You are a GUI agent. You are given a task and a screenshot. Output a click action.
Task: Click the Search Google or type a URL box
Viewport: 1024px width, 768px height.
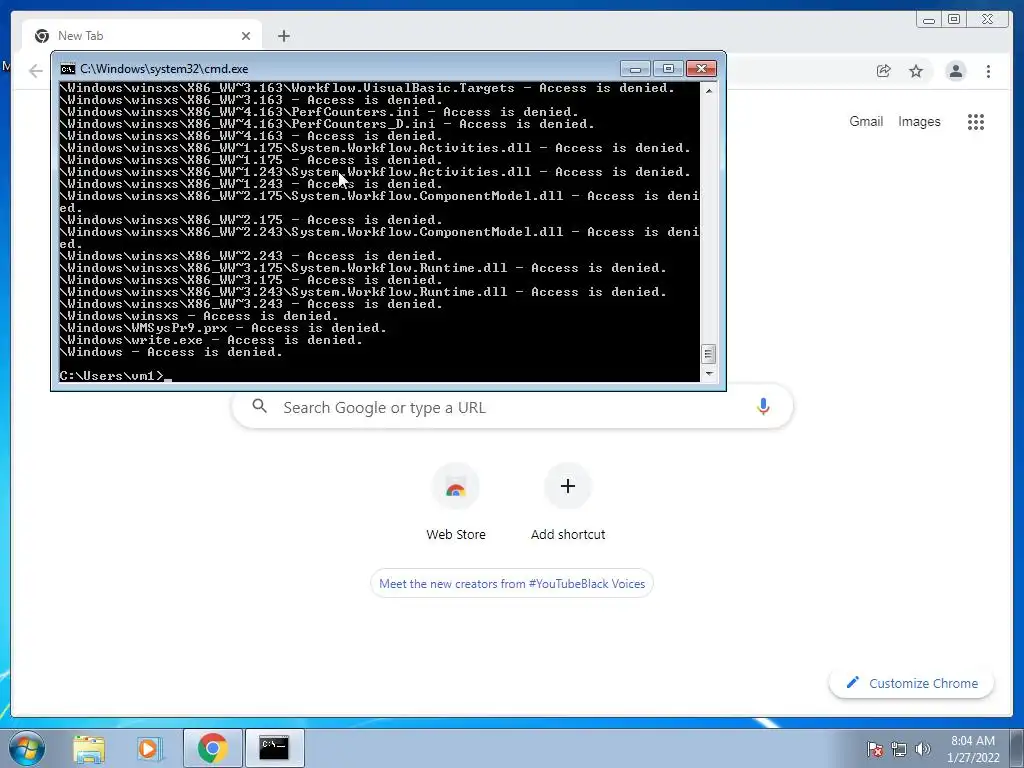[512, 407]
